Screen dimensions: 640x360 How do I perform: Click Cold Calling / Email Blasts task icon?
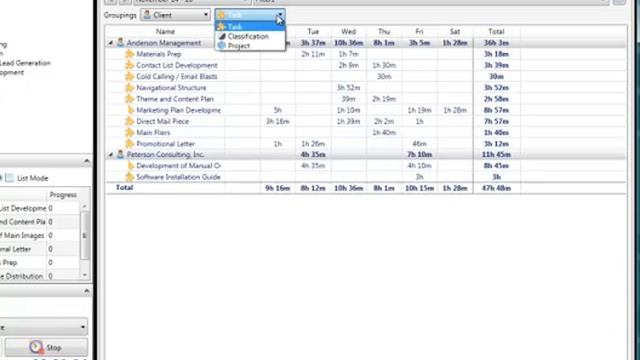click(x=129, y=76)
